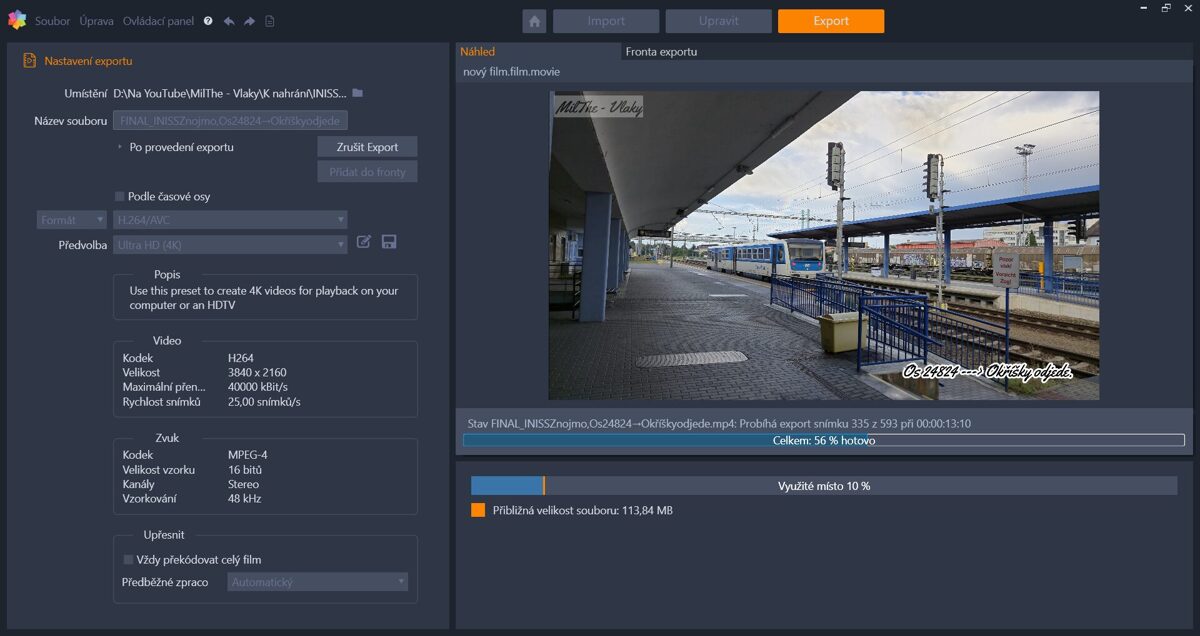Screen dimensions: 1200x636
Task: Click the save preset floppy disk icon
Action: 389,242
